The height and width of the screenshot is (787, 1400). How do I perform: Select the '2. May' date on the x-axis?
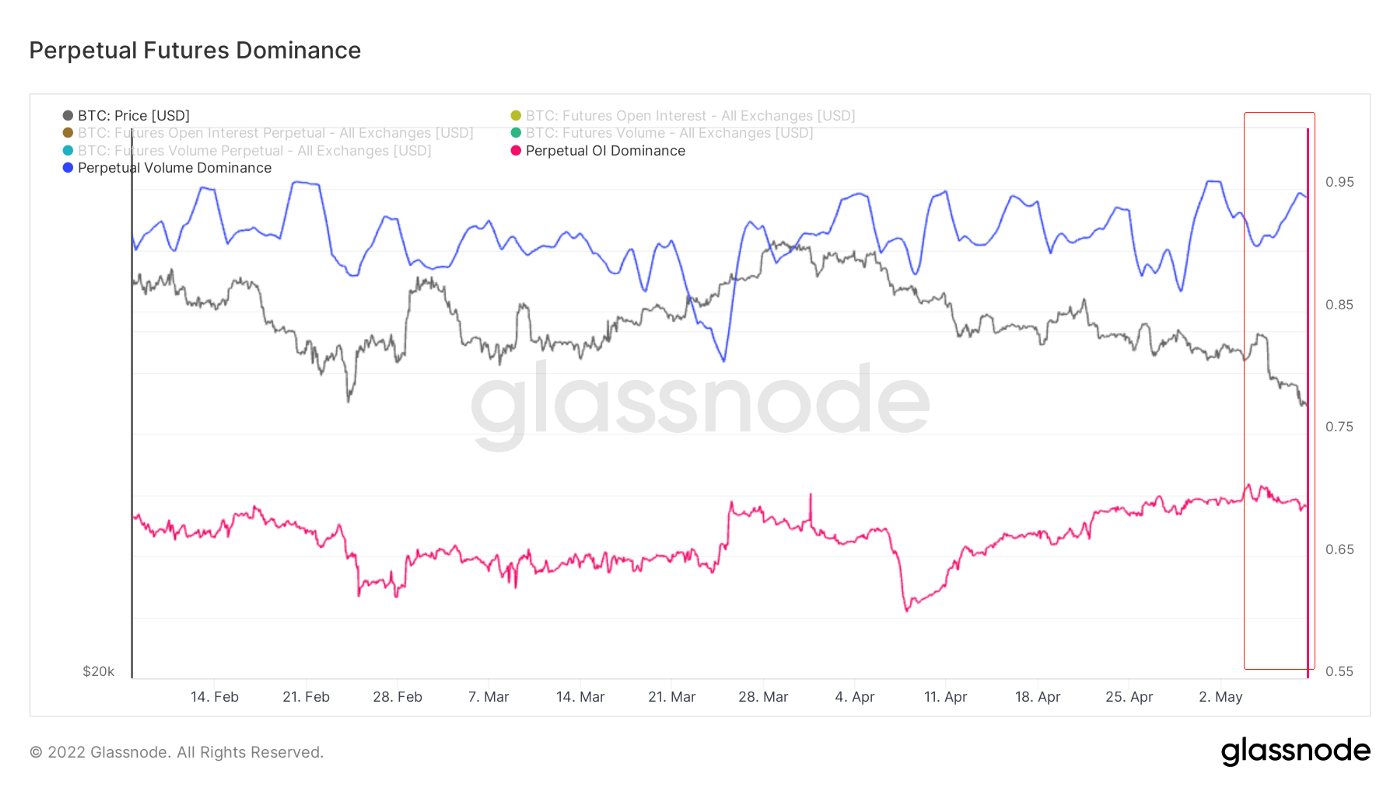(1220, 697)
